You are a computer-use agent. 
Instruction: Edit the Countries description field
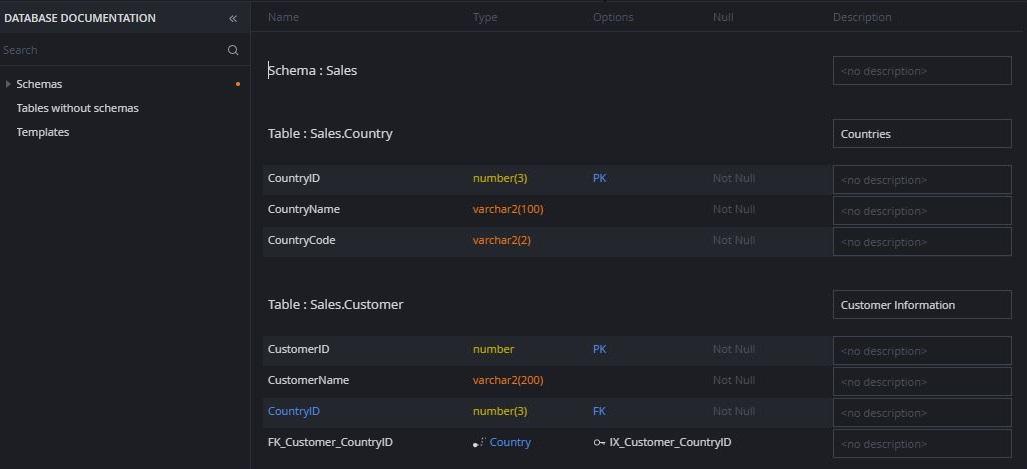tap(922, 134)
